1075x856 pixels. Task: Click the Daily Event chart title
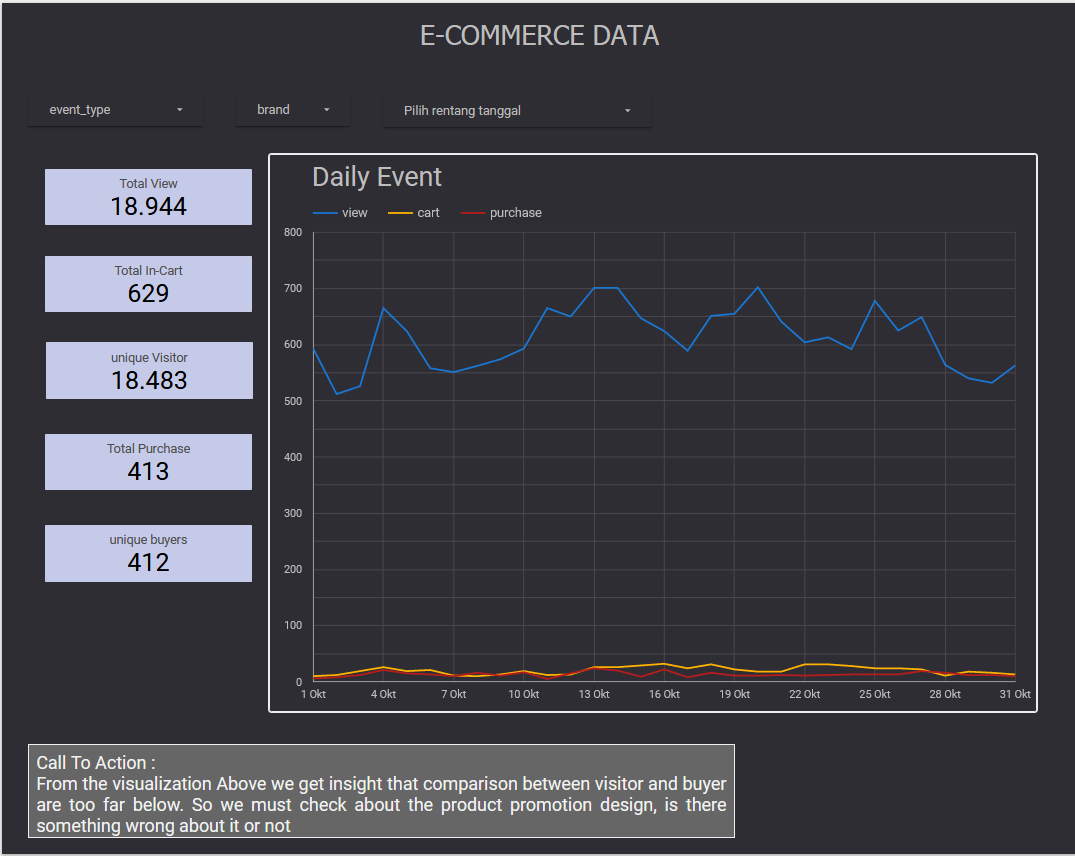coord(377,176)
